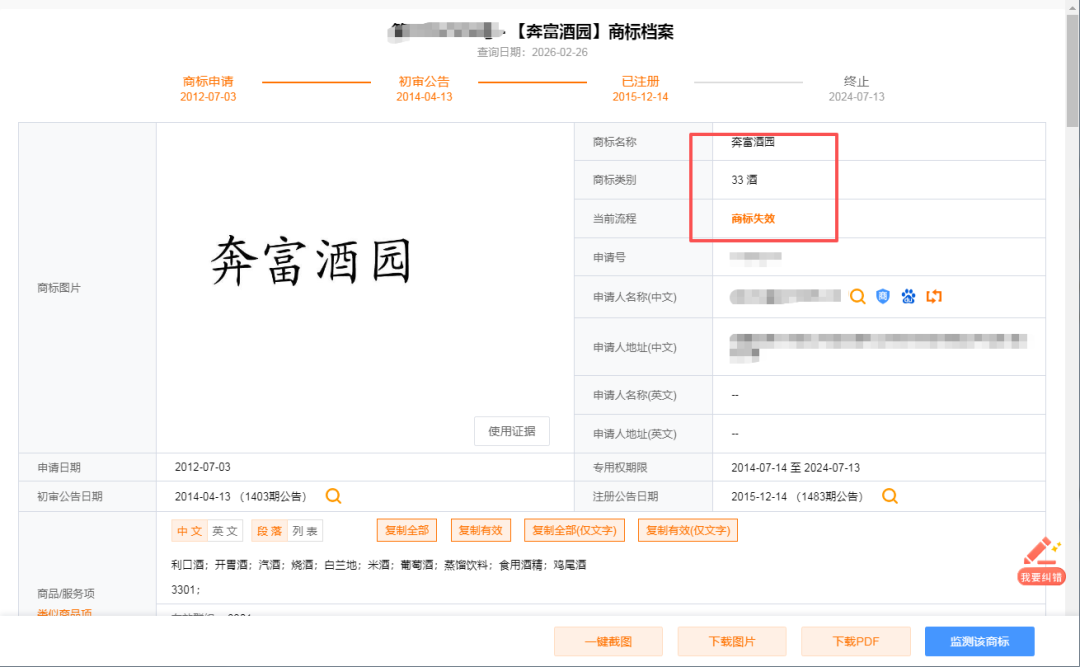Open the Baidu paw icon beside applicant name

(x=908, y=296)
